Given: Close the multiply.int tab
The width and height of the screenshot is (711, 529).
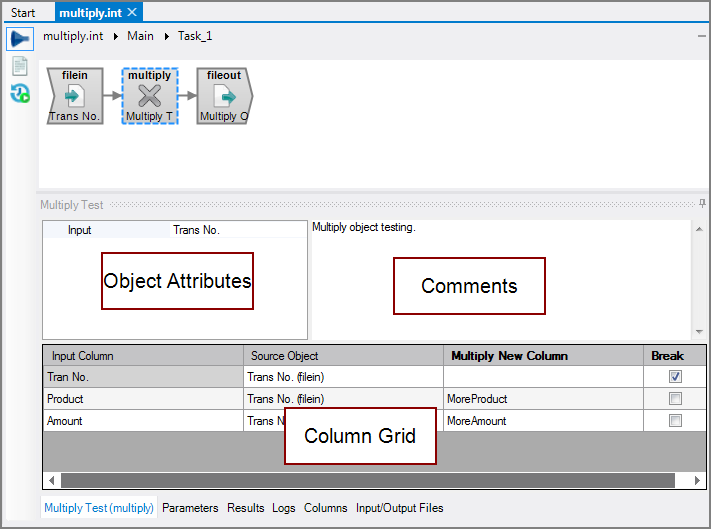Looking at the screenshot, I should [x=133, y=13].
